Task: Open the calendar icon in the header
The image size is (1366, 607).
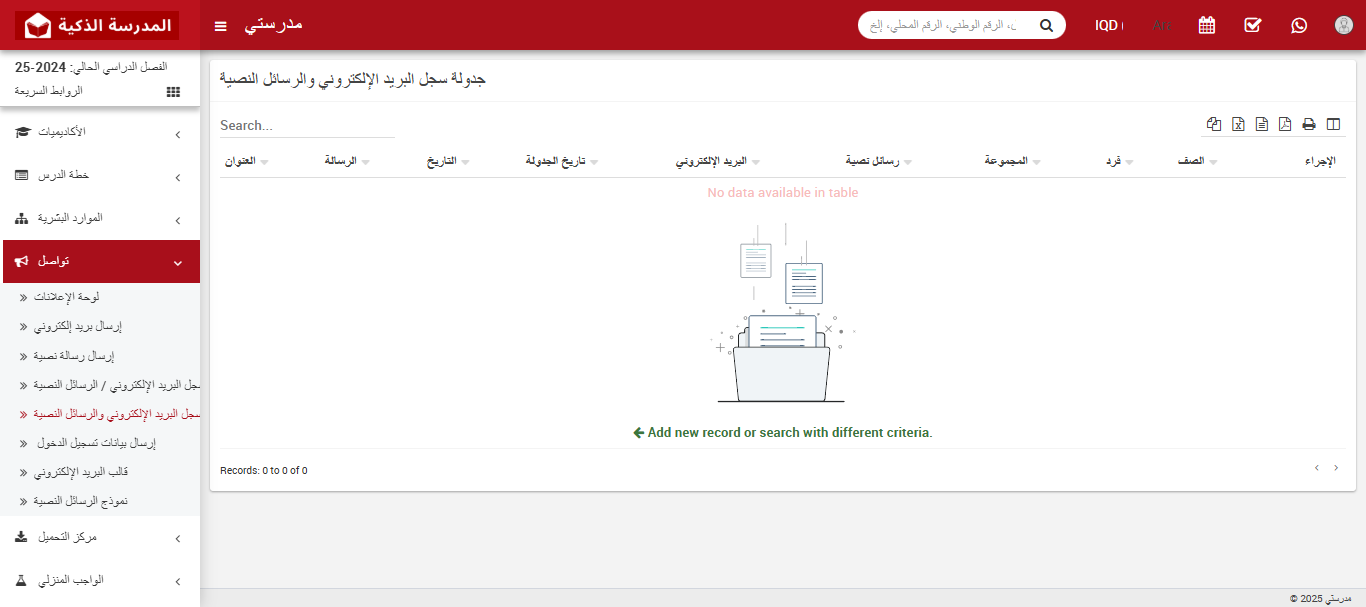Action: click(1207, 25)
